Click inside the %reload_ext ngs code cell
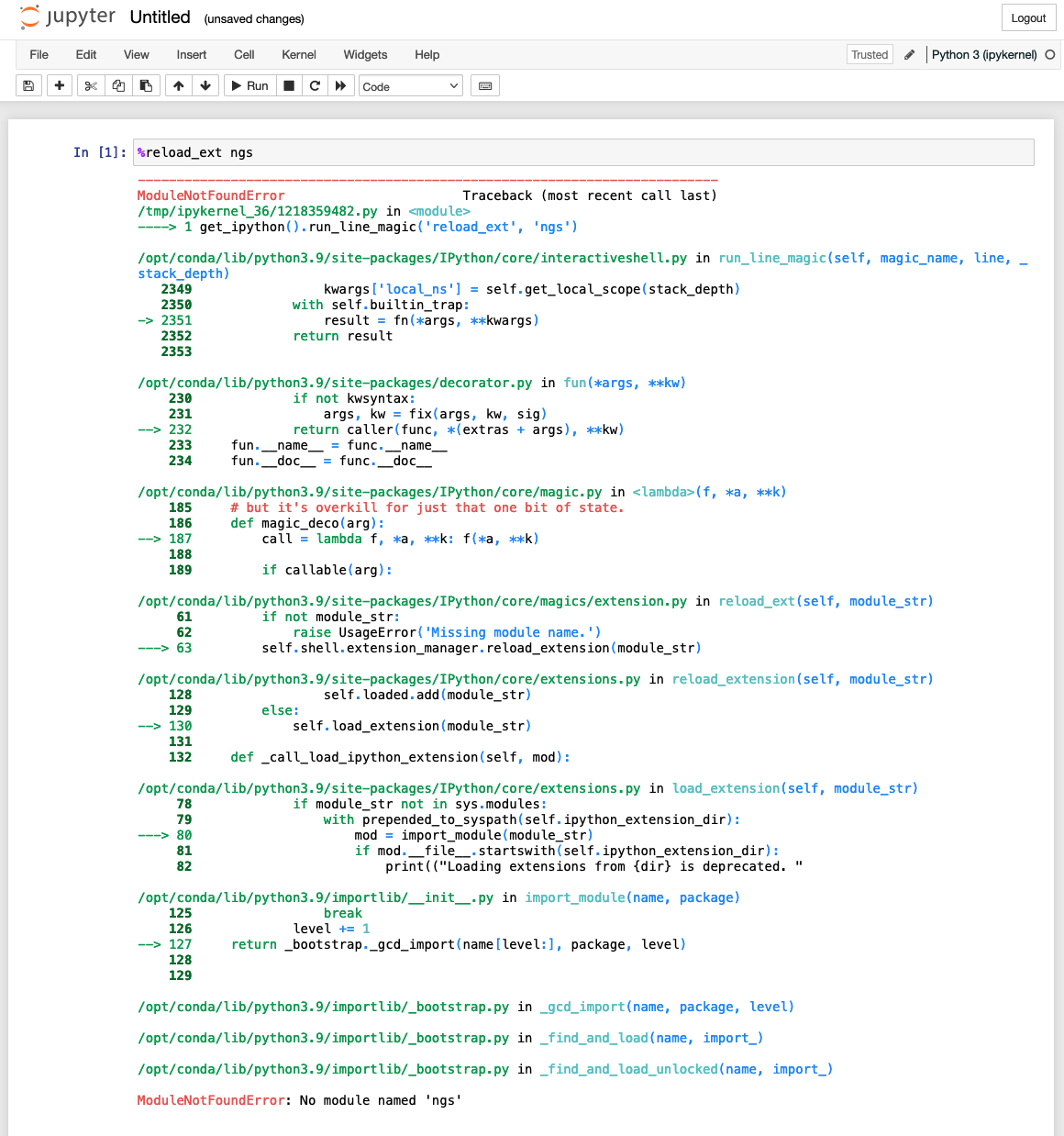 coord(367,151)
